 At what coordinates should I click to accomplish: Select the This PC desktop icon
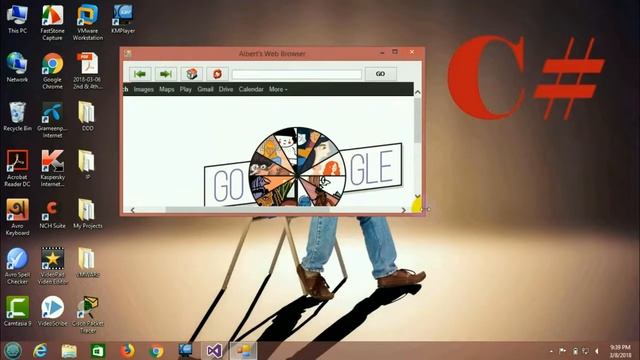click(x=17, y=19)
